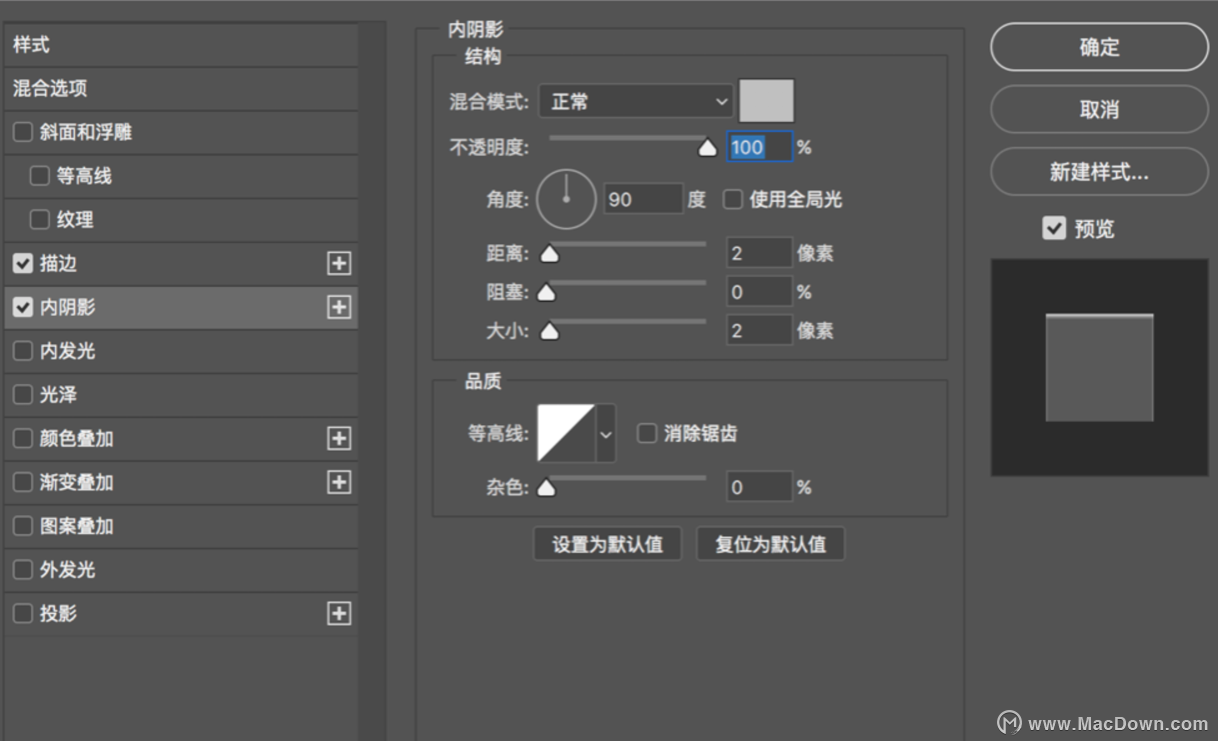Viewport: 1218px width, 741px height.
Task: Uncheck the 描边 checkbox
Action: tap(23, 264)
